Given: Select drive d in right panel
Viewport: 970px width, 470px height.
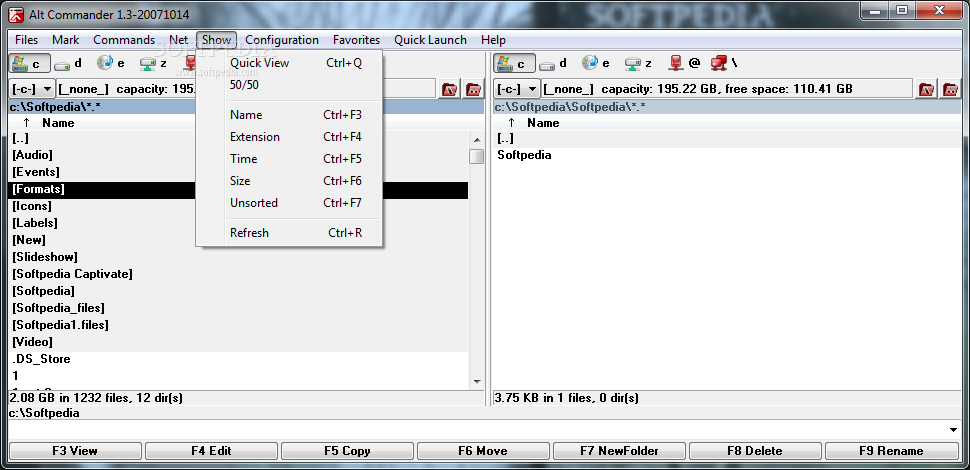Looking at the screenshot, I should (x=553, y=63).
